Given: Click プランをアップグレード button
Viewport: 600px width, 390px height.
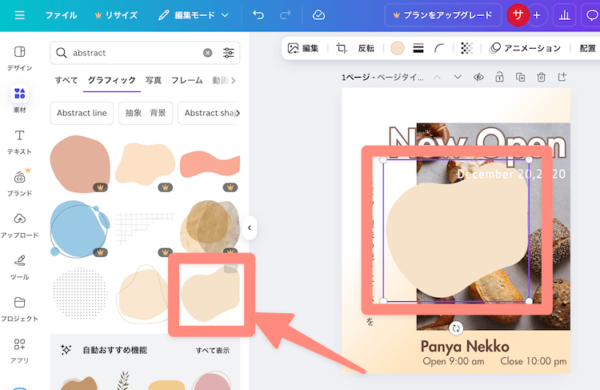Looking at the screenshot, I should point(443,15).
